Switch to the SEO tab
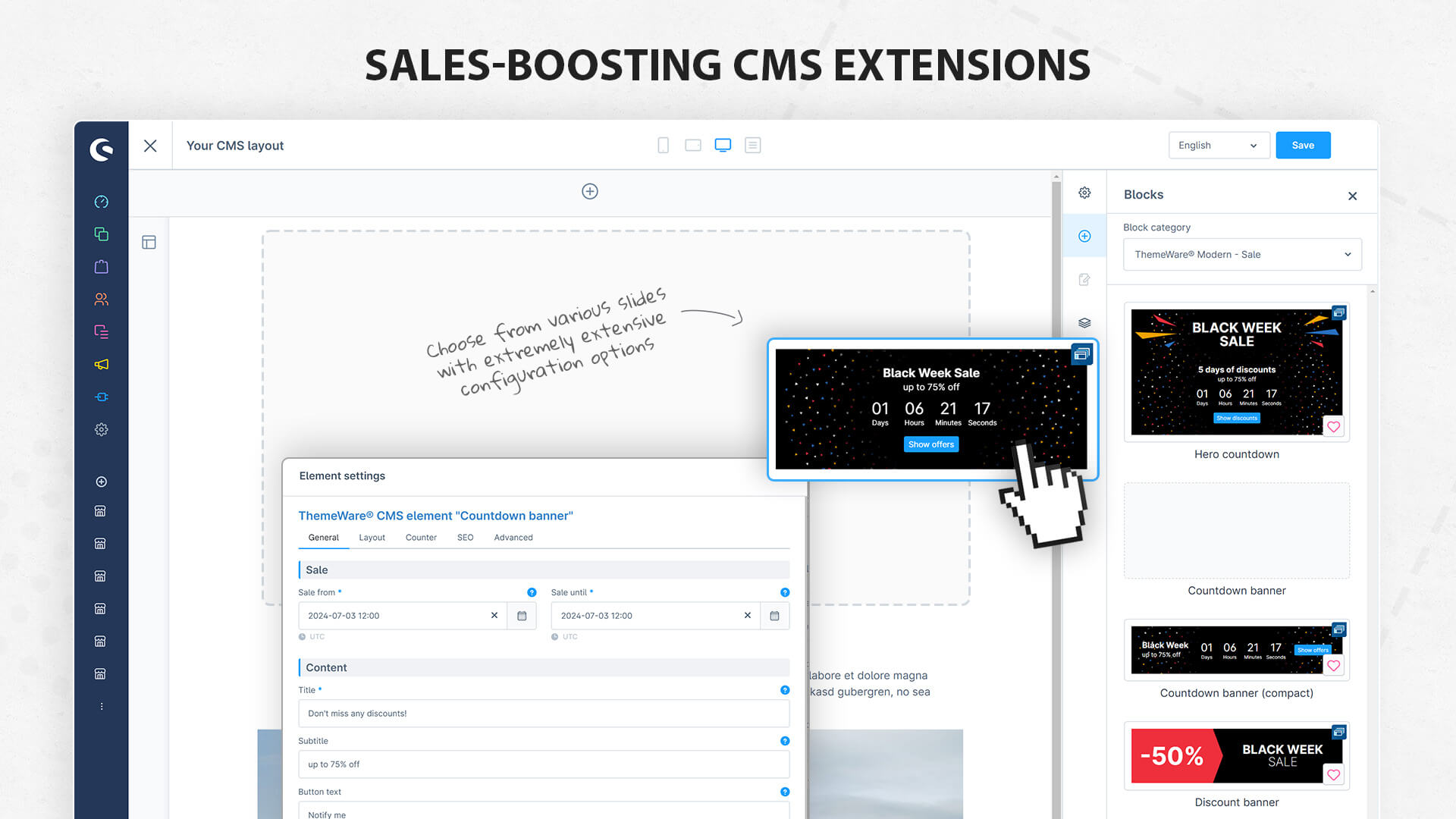 click(x=465, y=537)
